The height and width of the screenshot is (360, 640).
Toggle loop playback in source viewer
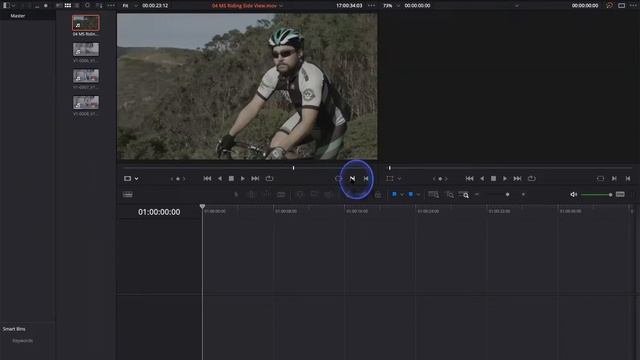point(269,178)
